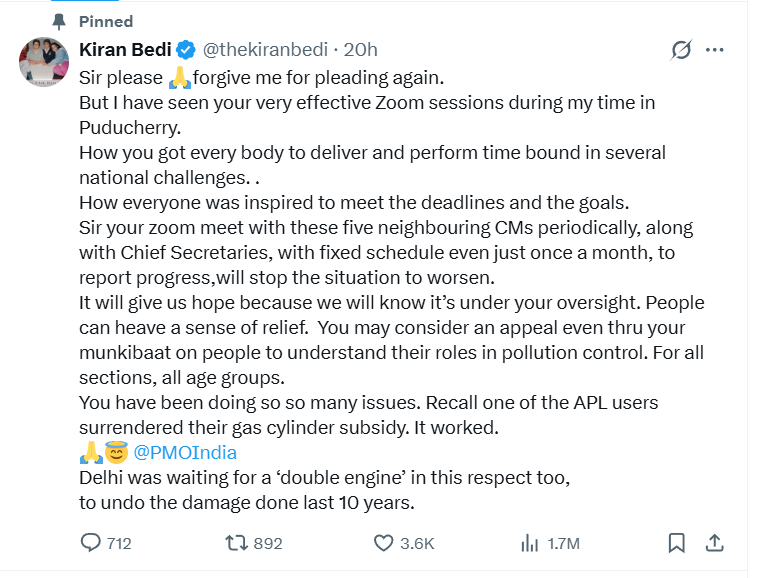This screenshot has height=578, width=760.
Task: Open the @thekiranbedi handle link
Action: [x=264, y=49]
